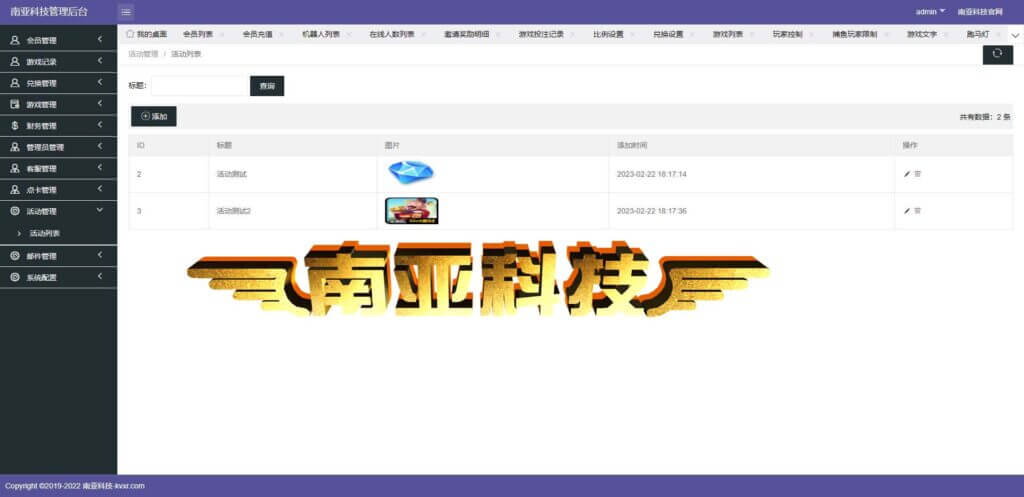Expand the 邮件管理 chevron
Viewport: 1024px width, 497px height.
tap(100, 255)
